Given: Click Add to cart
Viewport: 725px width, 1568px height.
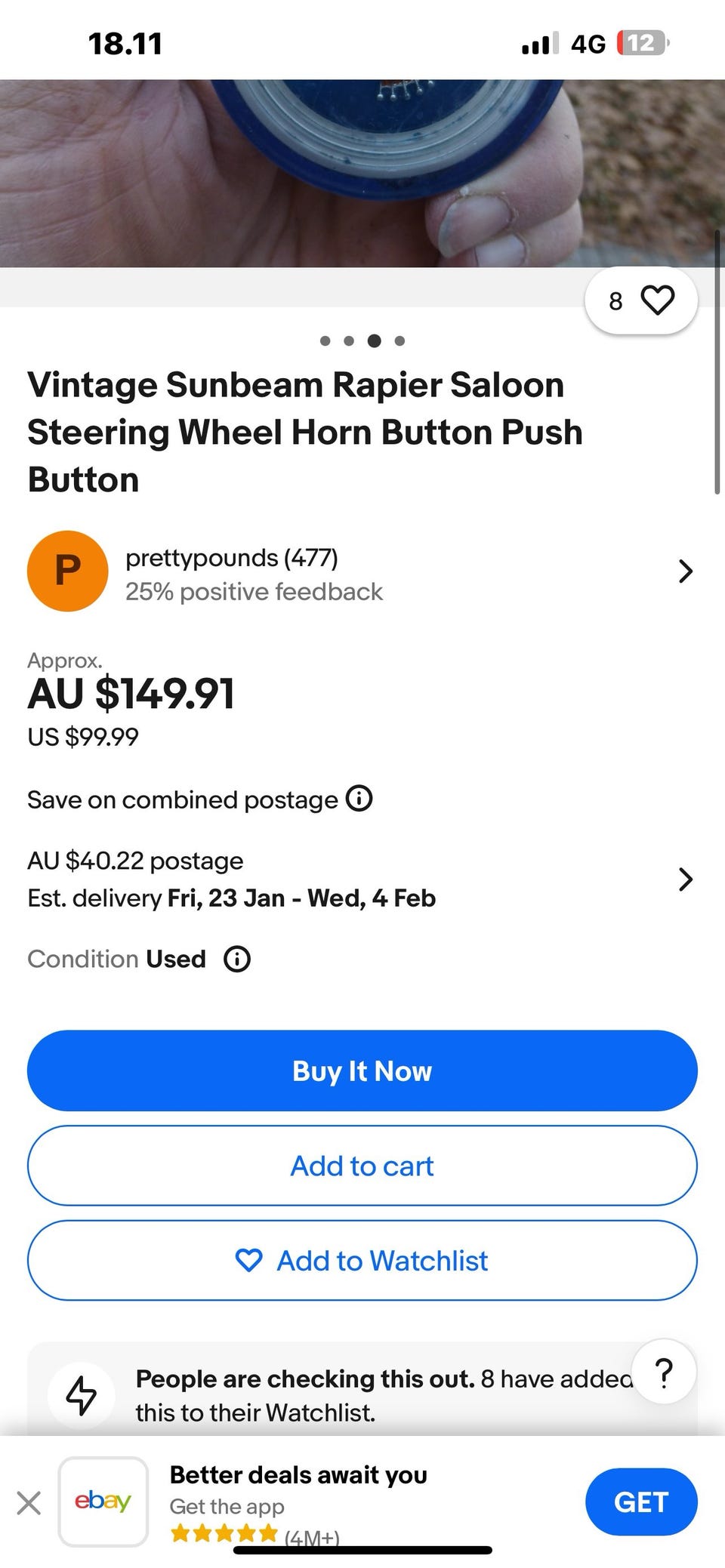Looking at the screenshot, I should 362,1166.
